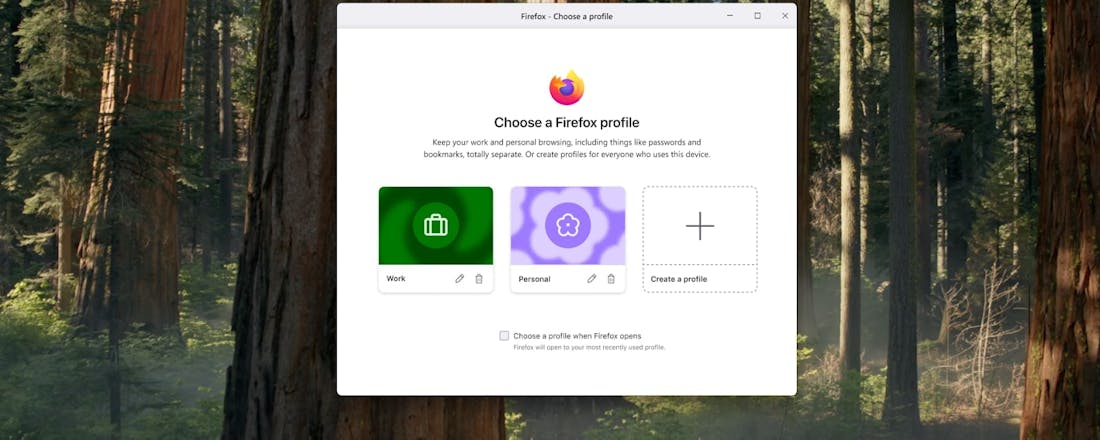This screenshot has width=1100, height=440.
Task: Click the Create a profile label
Action: pyautogui.click(x=678, y=279)
